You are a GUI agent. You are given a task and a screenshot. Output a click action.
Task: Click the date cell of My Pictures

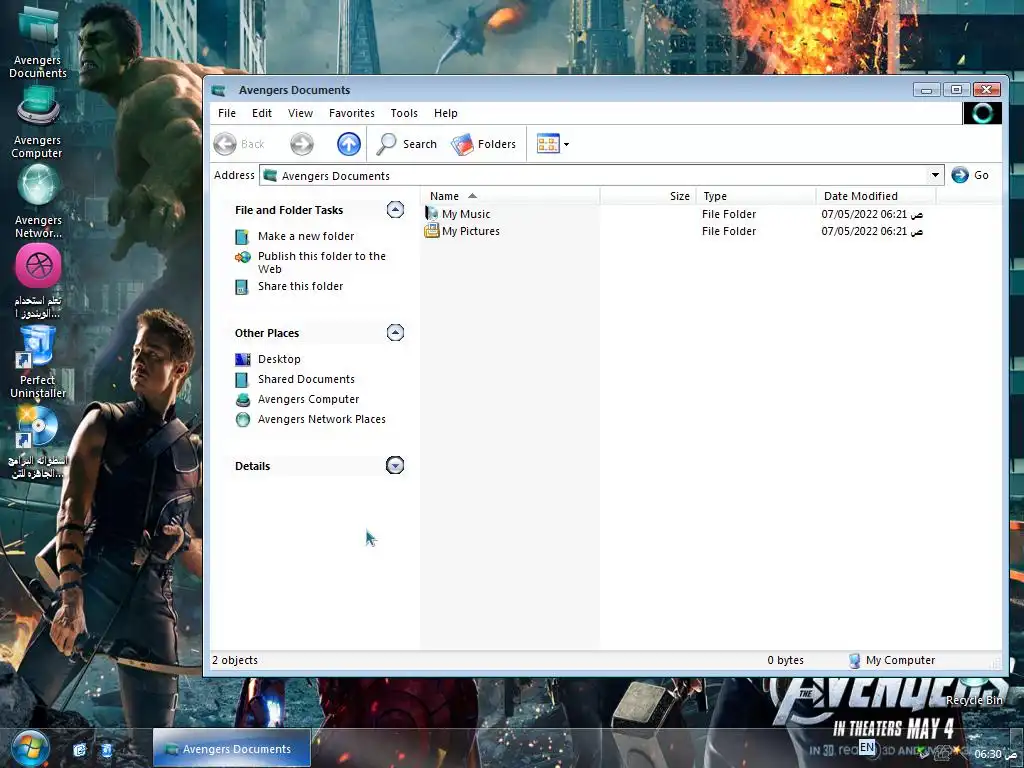(x=872, y=231)
